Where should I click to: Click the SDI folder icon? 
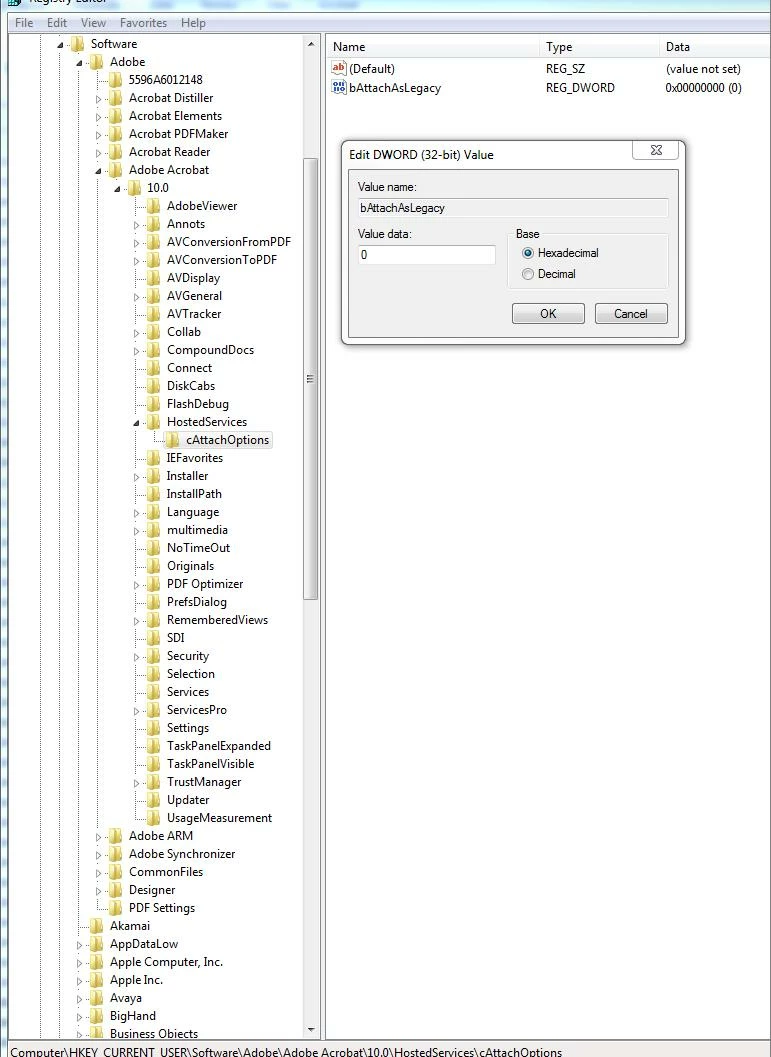(x=154, y=638)
